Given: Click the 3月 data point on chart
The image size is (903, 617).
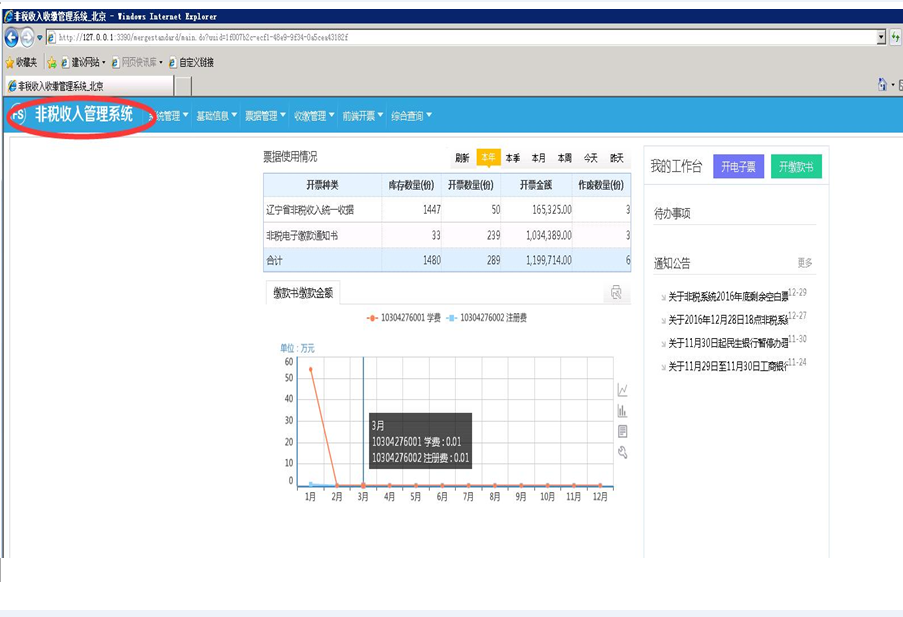Looking at the screenshot, I should tap(363, 486).
